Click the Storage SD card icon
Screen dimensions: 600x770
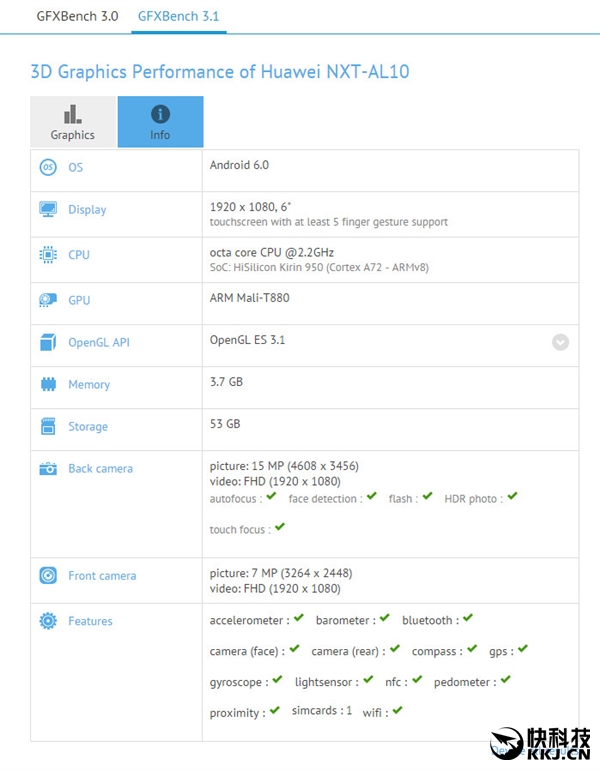(x=48, y=426)
